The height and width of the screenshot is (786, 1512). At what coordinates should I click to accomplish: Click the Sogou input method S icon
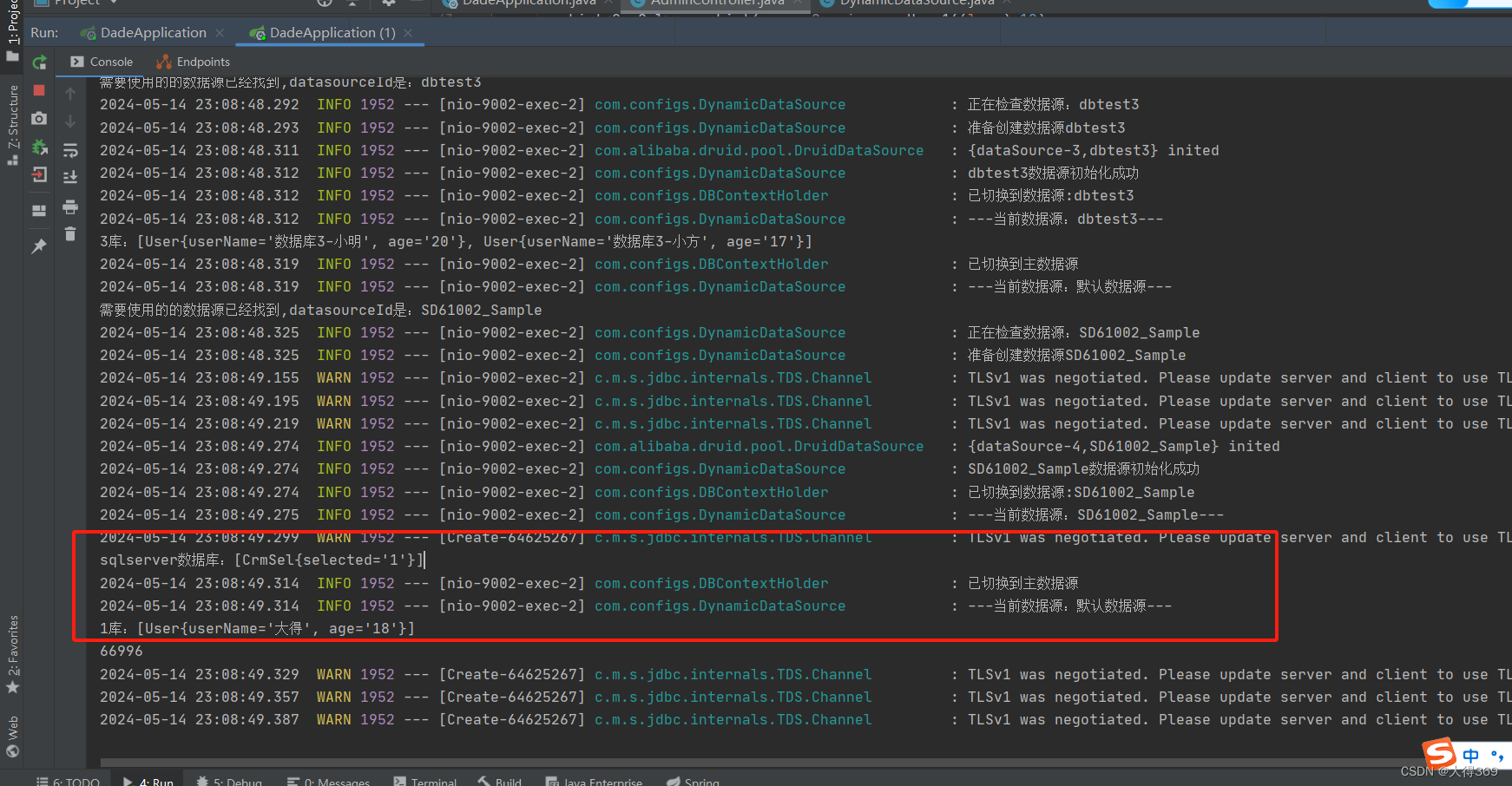[x=1439, y=753]
